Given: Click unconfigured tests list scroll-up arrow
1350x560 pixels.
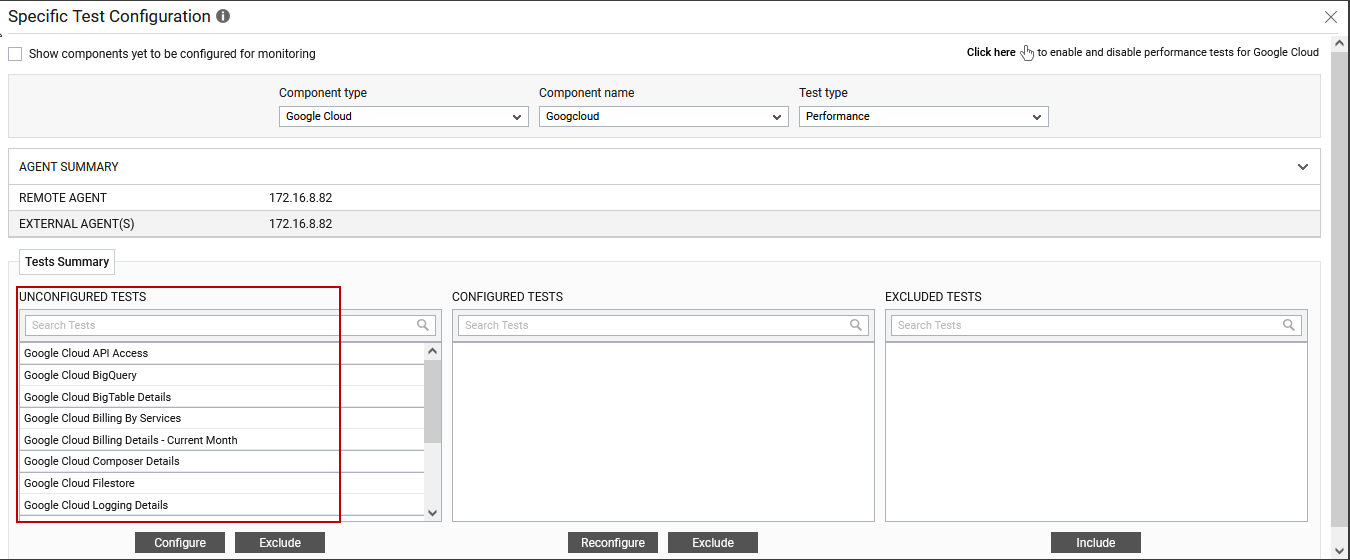Looking at the screenshot, I should [x=433, y=351].
